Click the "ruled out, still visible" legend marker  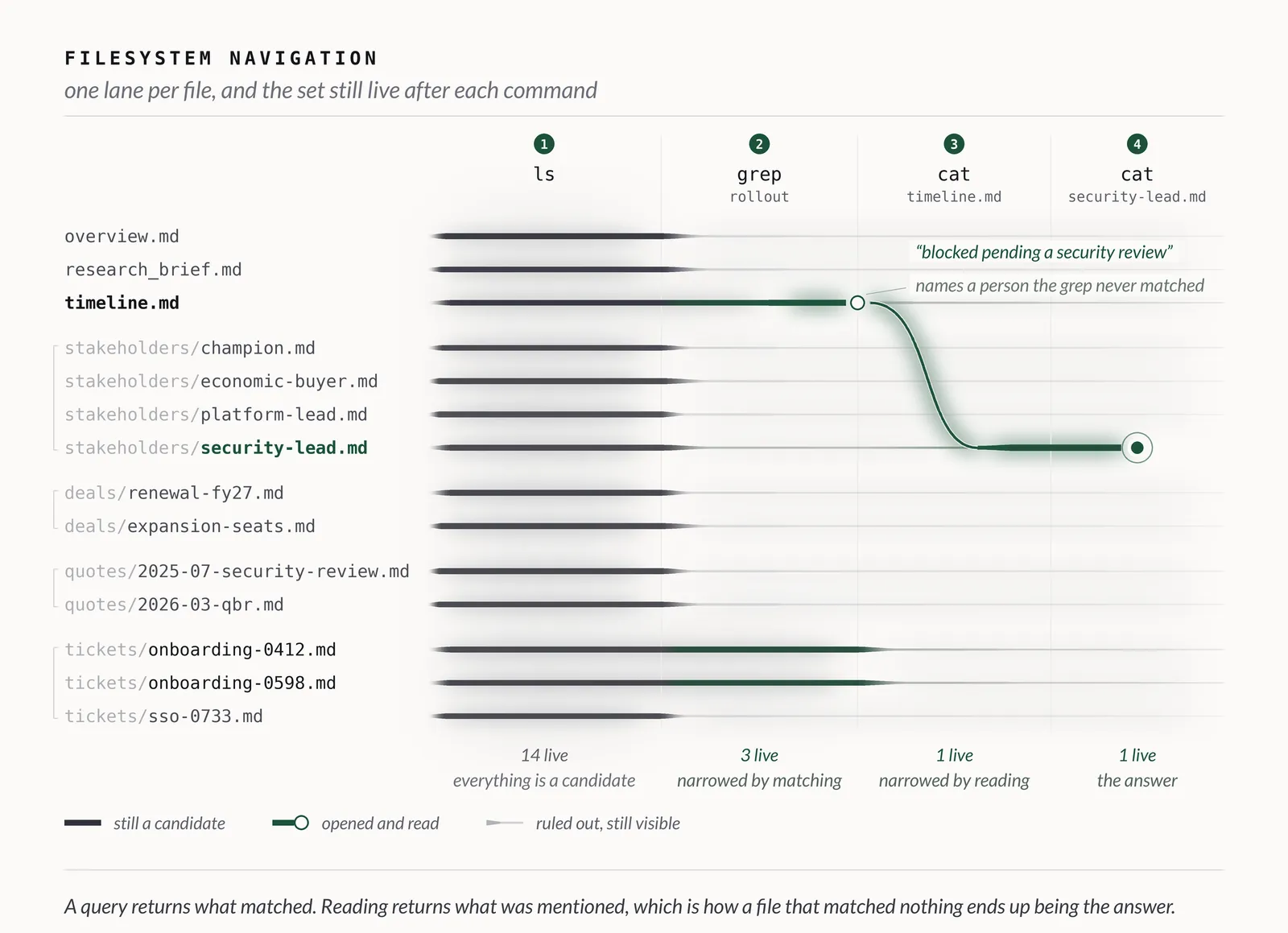pos(505,823)
